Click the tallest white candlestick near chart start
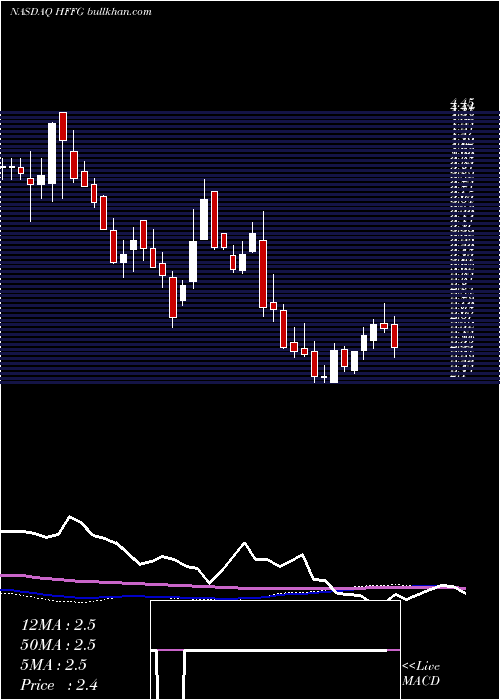The width and height of the screenshot is (500, 700). (52, 153)
